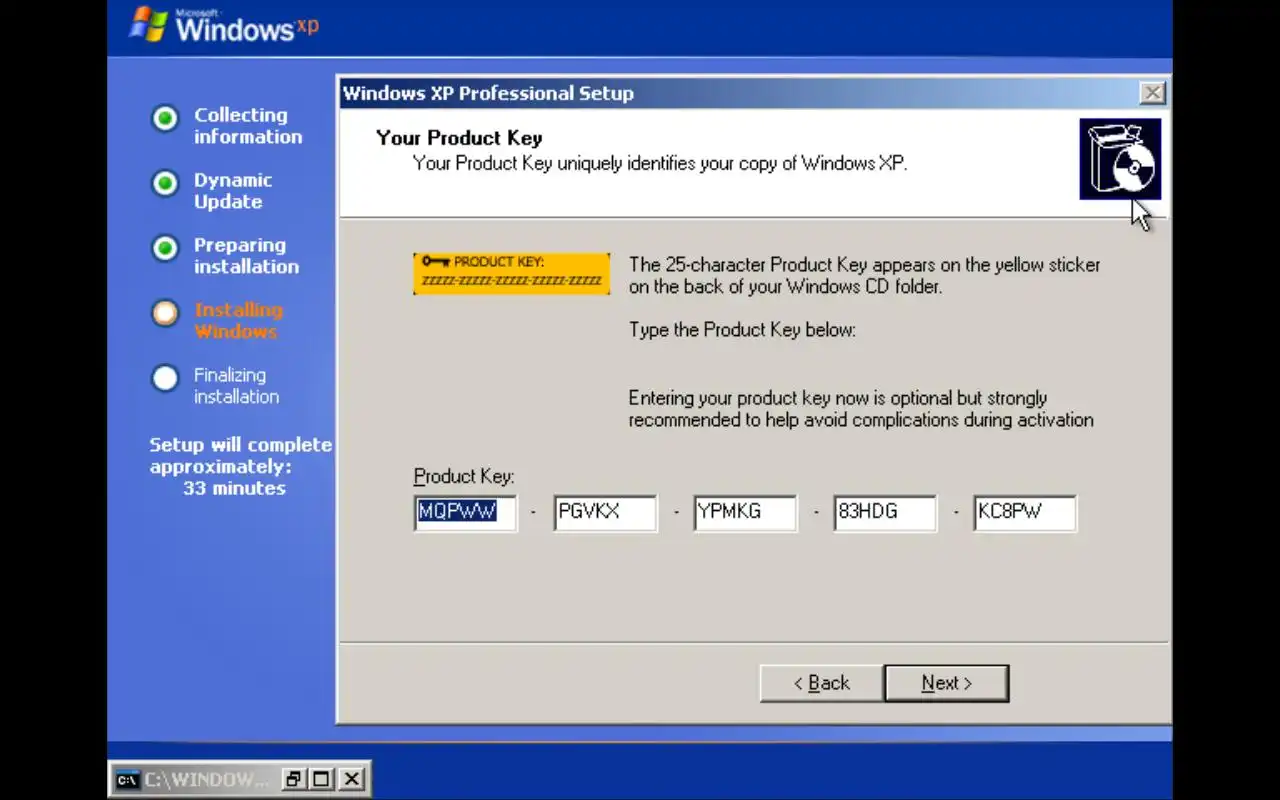Click the yellow Product Key sticker image
Image resolution: width=1280 pixels, height=800 pixels.
[511, 273]
